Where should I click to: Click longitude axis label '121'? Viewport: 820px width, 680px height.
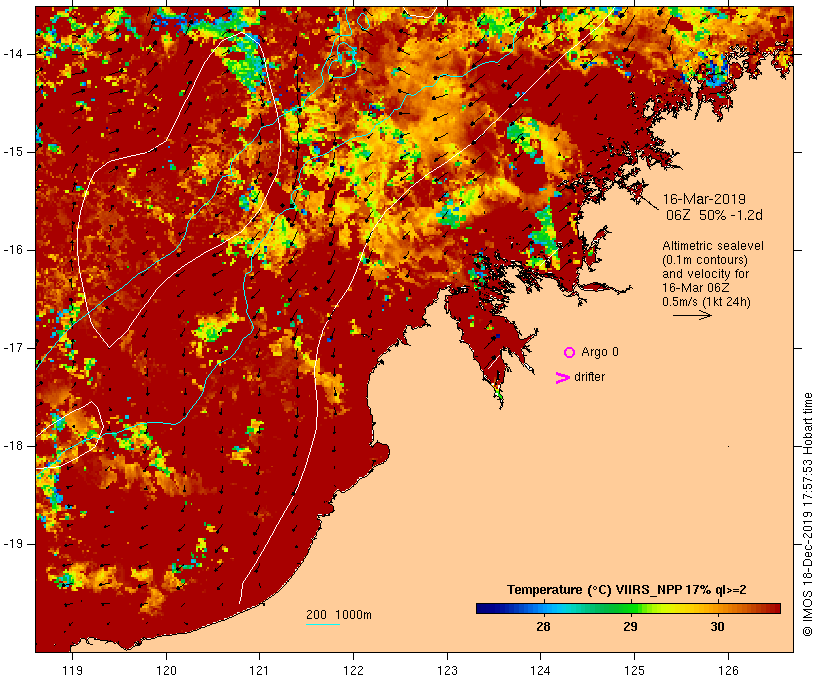tap(259, 670)
